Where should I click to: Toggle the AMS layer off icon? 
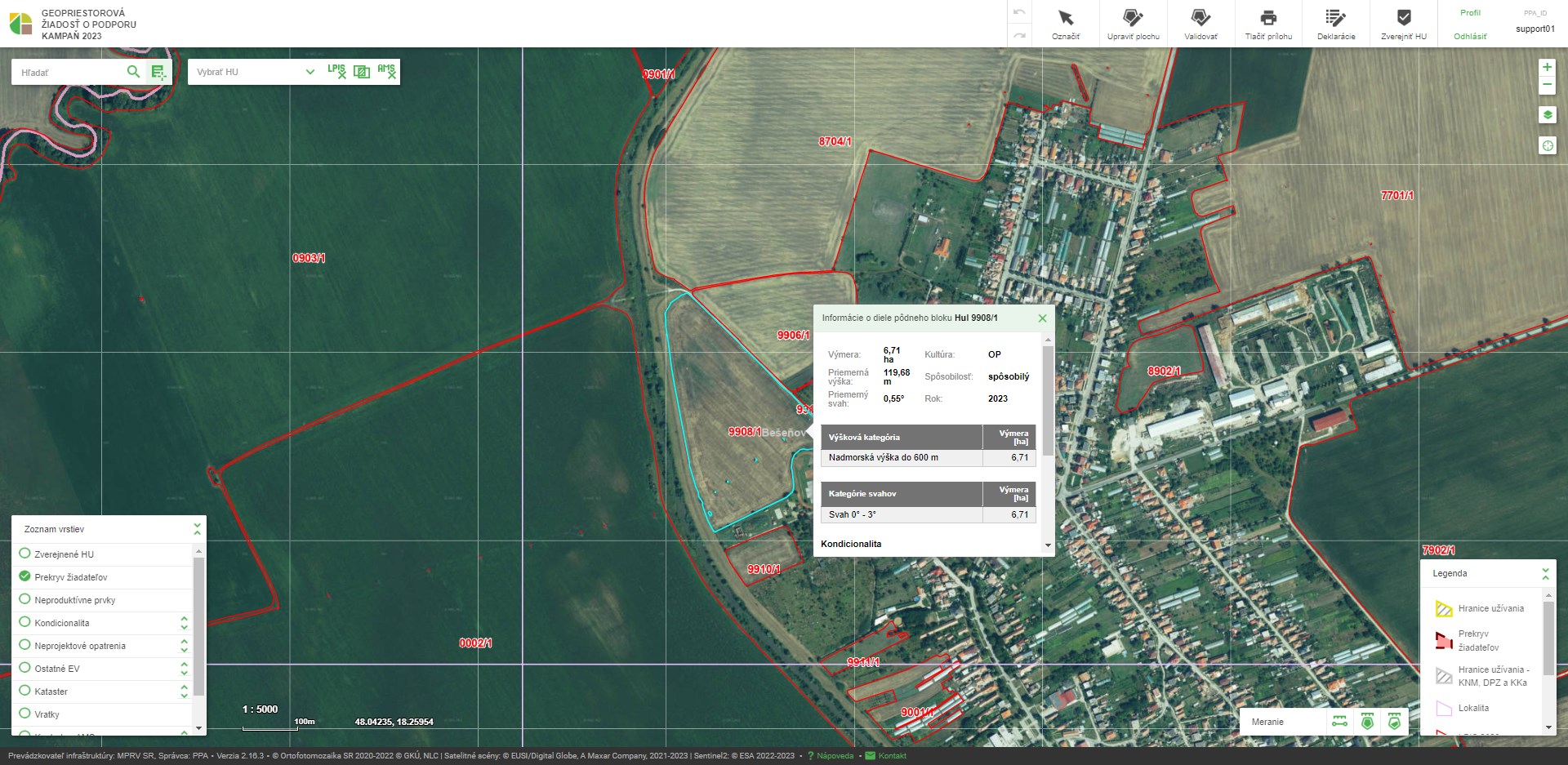click(x=386, y=71)
